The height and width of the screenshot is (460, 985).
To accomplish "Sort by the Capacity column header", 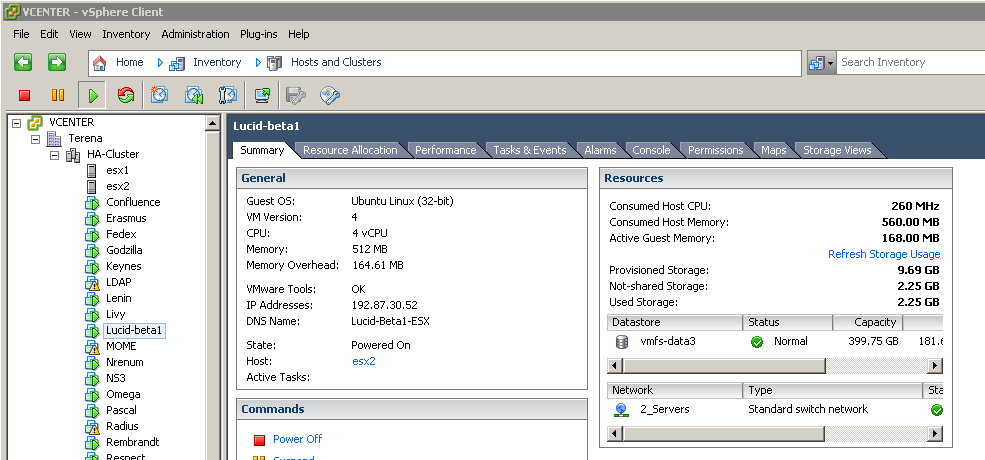I will tap(868, 322).
